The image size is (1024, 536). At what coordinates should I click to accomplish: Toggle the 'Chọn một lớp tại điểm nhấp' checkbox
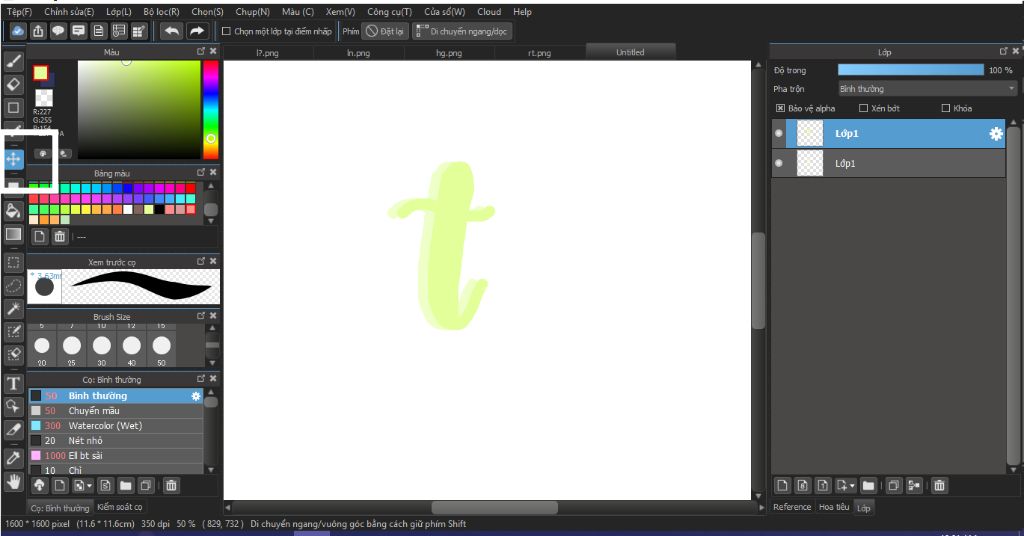[226, 31]
